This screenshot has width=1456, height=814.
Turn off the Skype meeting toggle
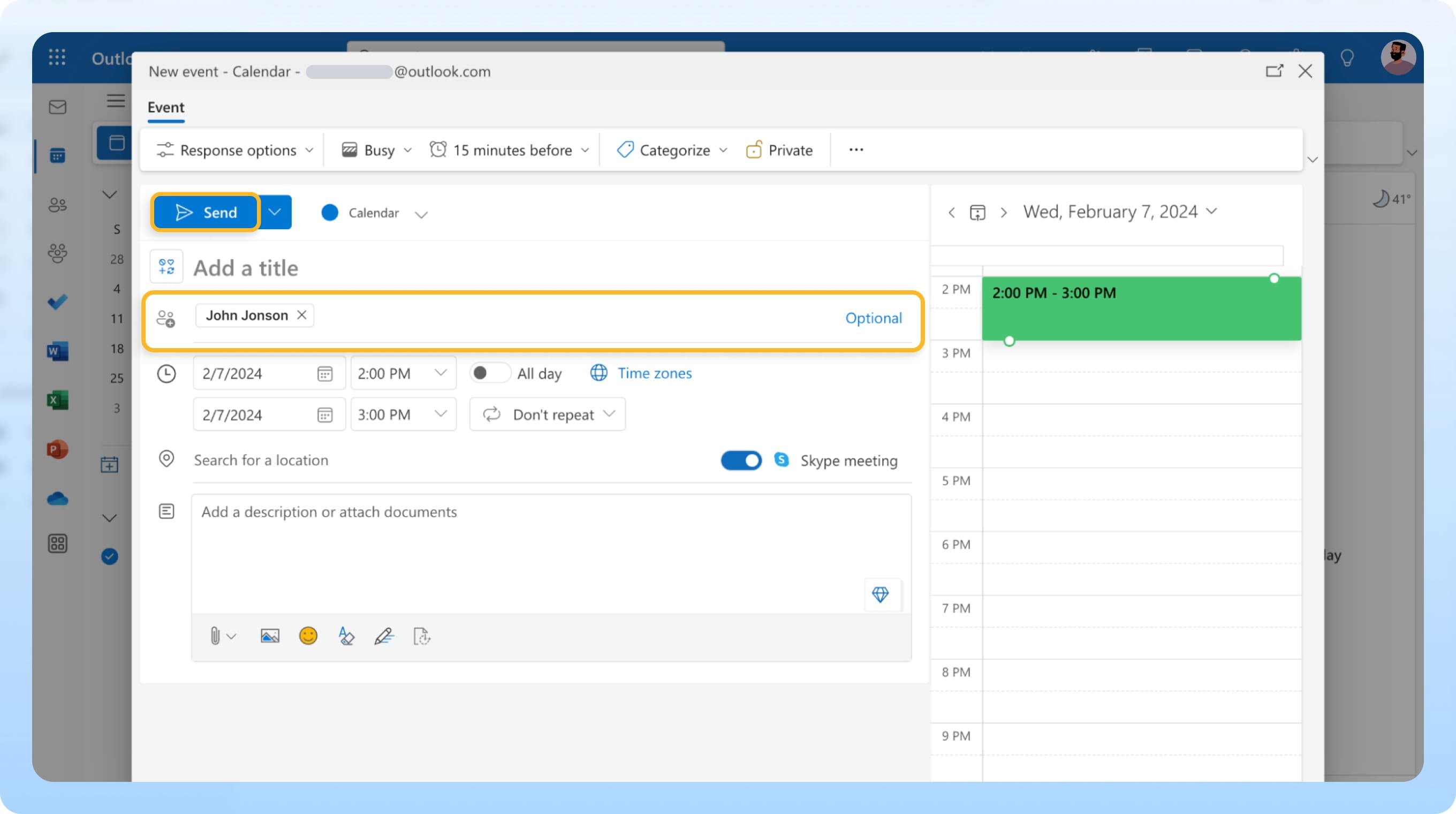[x=741, y=460]
